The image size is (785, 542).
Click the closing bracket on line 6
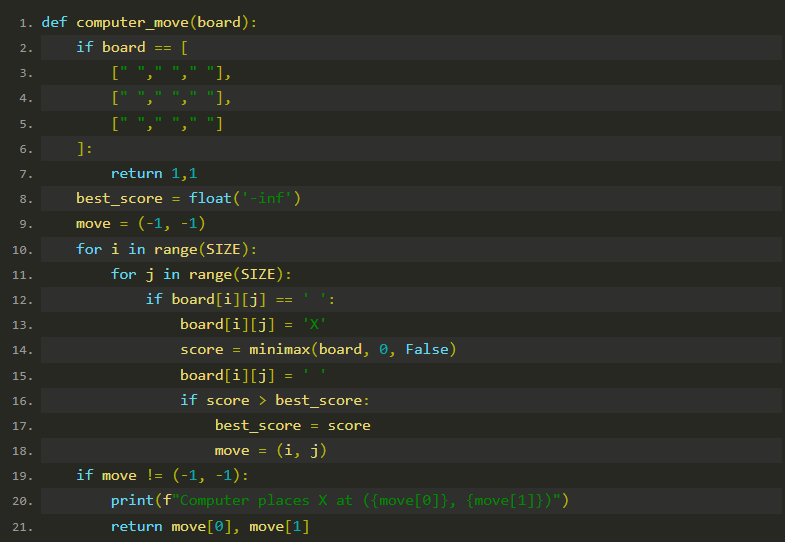[x=81, y=149]
